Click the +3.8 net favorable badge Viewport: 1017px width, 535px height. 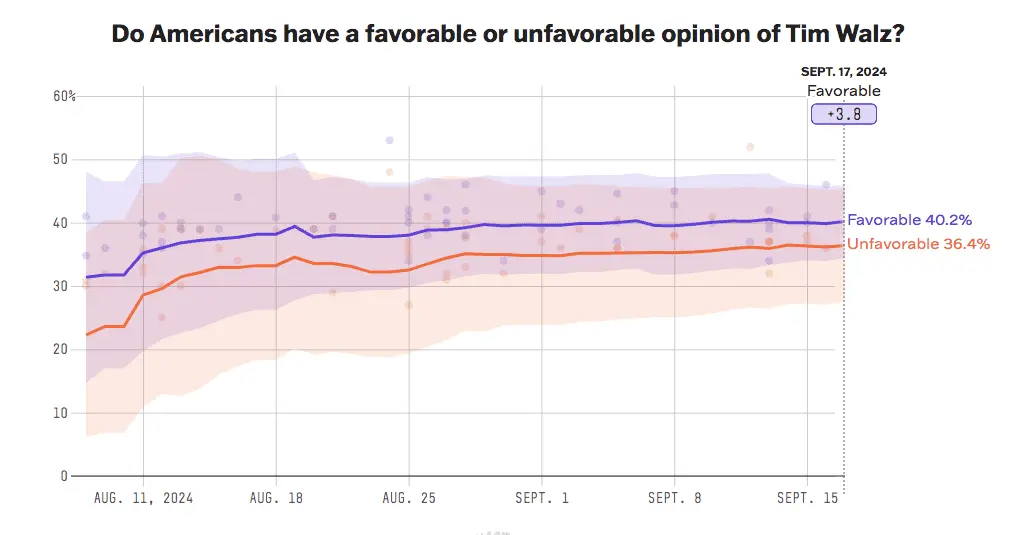(x=844, y=114)
